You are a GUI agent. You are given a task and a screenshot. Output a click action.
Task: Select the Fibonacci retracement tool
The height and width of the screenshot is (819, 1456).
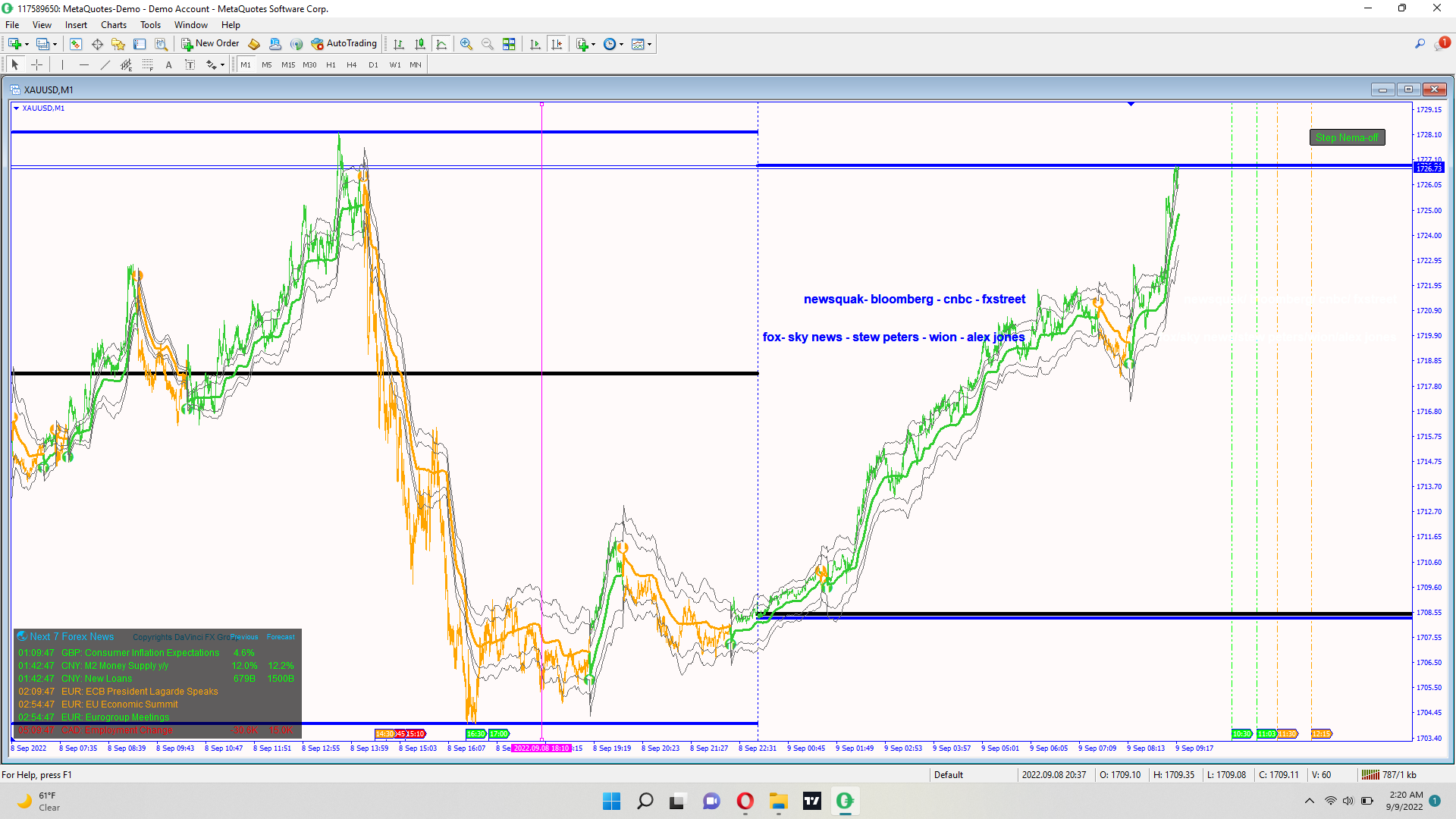148,65
